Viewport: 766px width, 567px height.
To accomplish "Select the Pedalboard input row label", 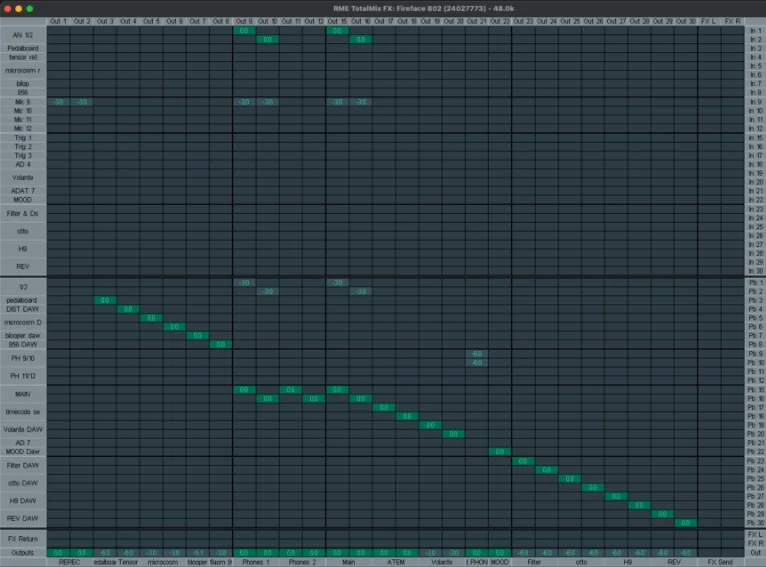I will click(23, 48).
